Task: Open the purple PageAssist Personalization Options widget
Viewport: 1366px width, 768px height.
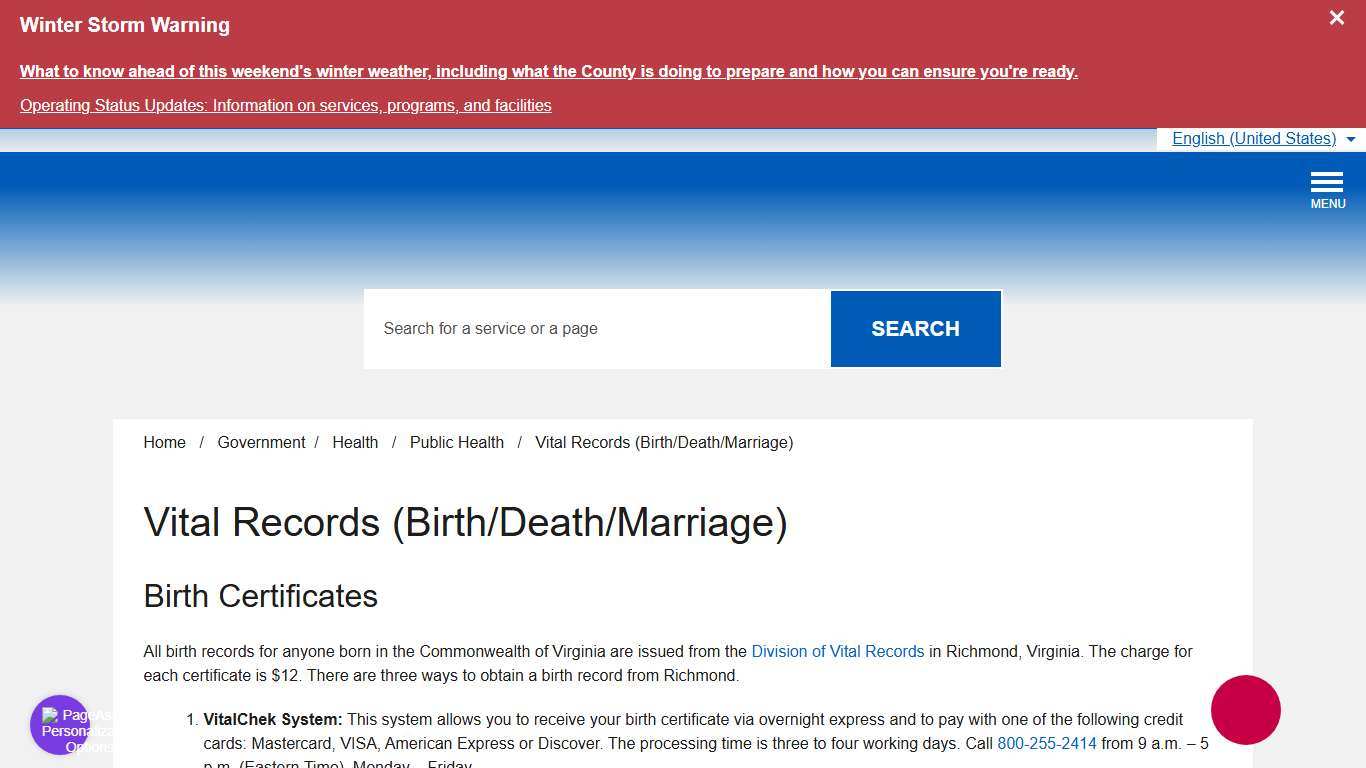Action: coord(59,725)
